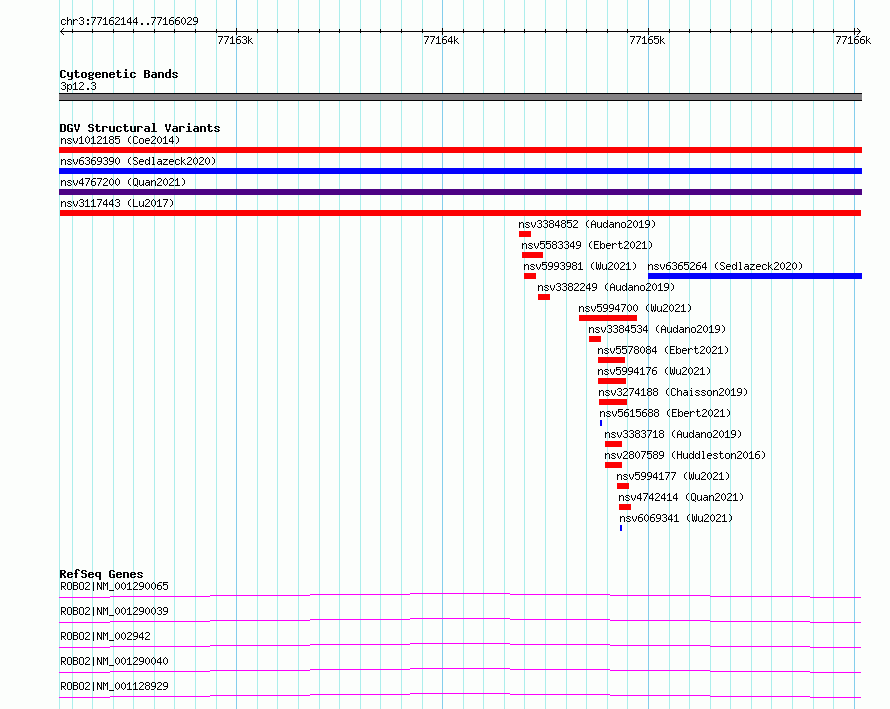Click the 77164k ruler position label
Image resolution: width=890 pixels, height=709 pixels.
(441, 40)
